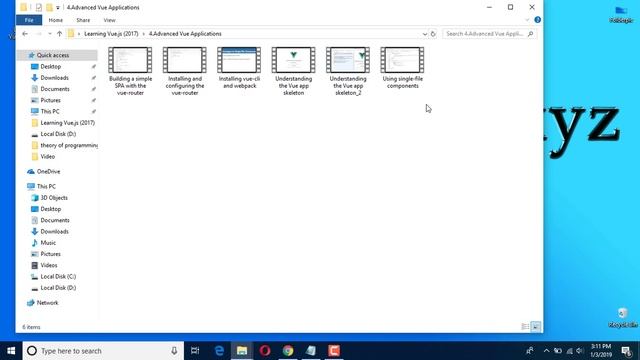640x360 pixels.
Task: Open Learning Vue.js (2017) folder in sidebar
Action: click(x=67, y=122)
